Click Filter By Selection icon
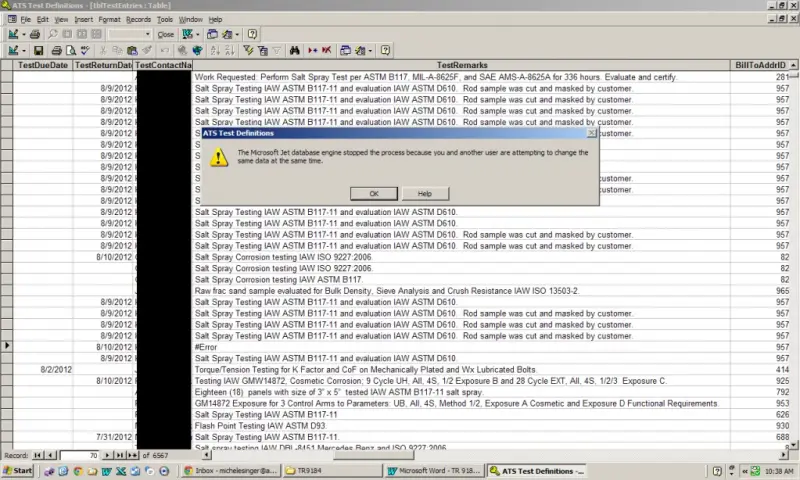The width and height of the screenshot is (800, 480). pyautogui.click(x=248, y=50)
